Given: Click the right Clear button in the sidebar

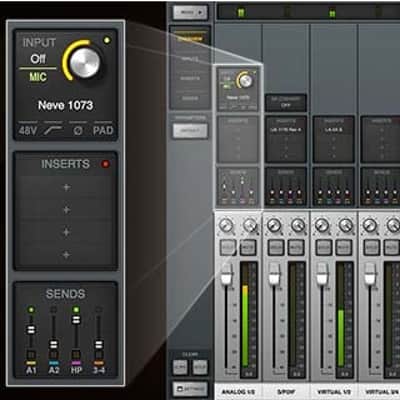Looking at the screenshot, I should (200, 367).
